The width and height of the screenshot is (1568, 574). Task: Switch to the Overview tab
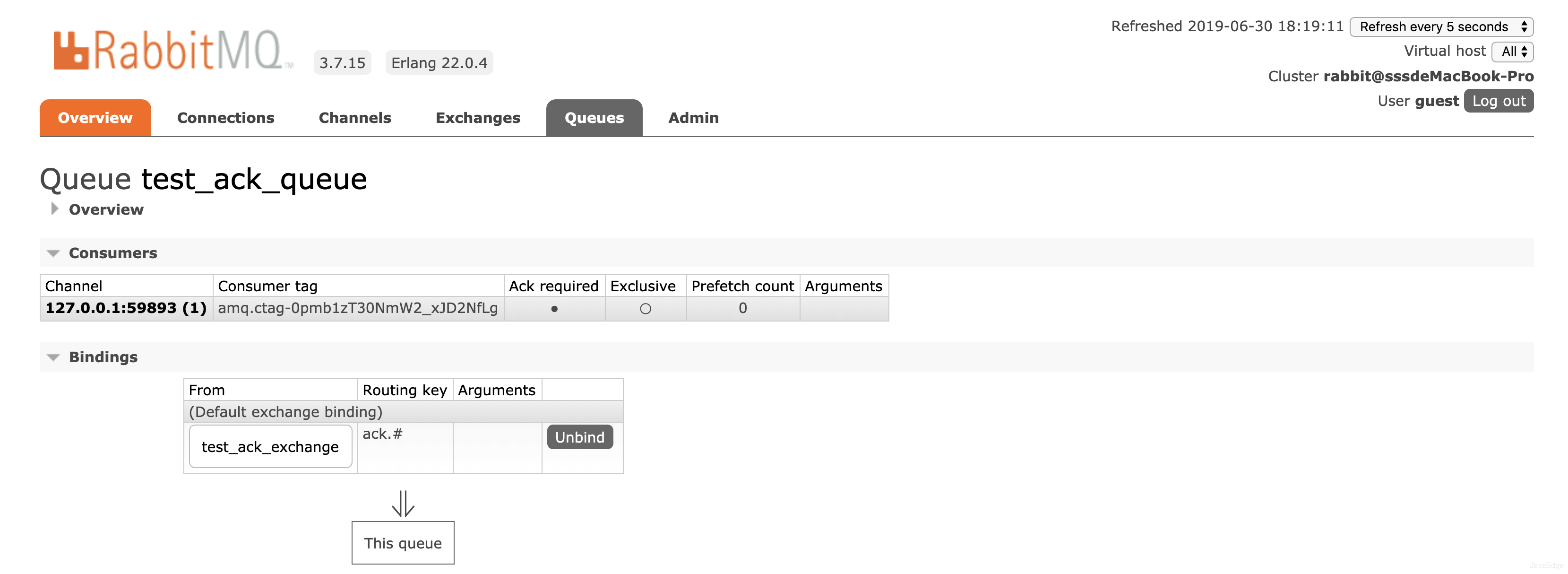[95, 118]
